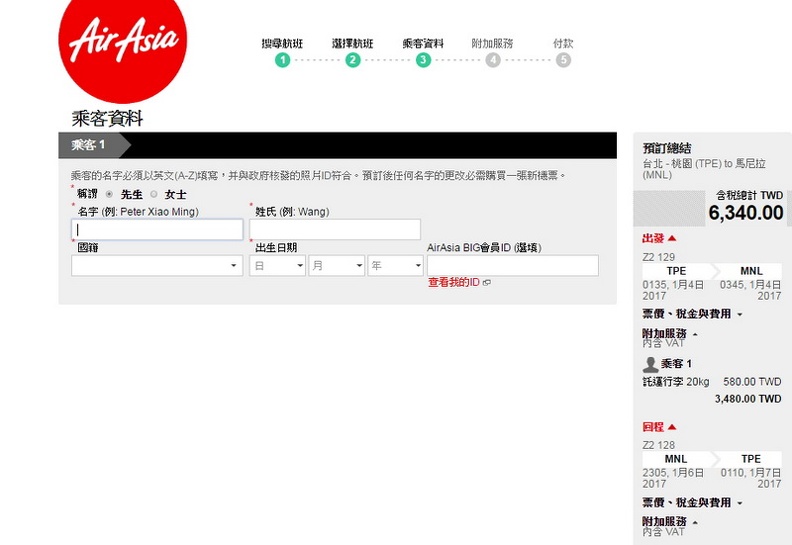Click return arrival 0110, 1月7日 2017

(x=751, y=478)
